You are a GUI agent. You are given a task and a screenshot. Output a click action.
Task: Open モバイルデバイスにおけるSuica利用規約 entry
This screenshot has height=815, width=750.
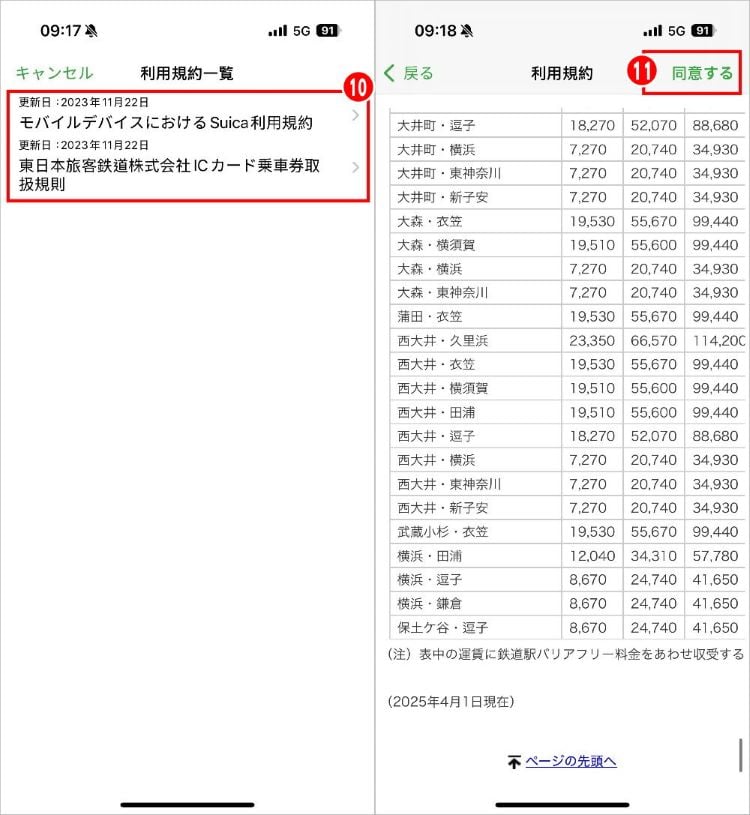pos(187,115)
